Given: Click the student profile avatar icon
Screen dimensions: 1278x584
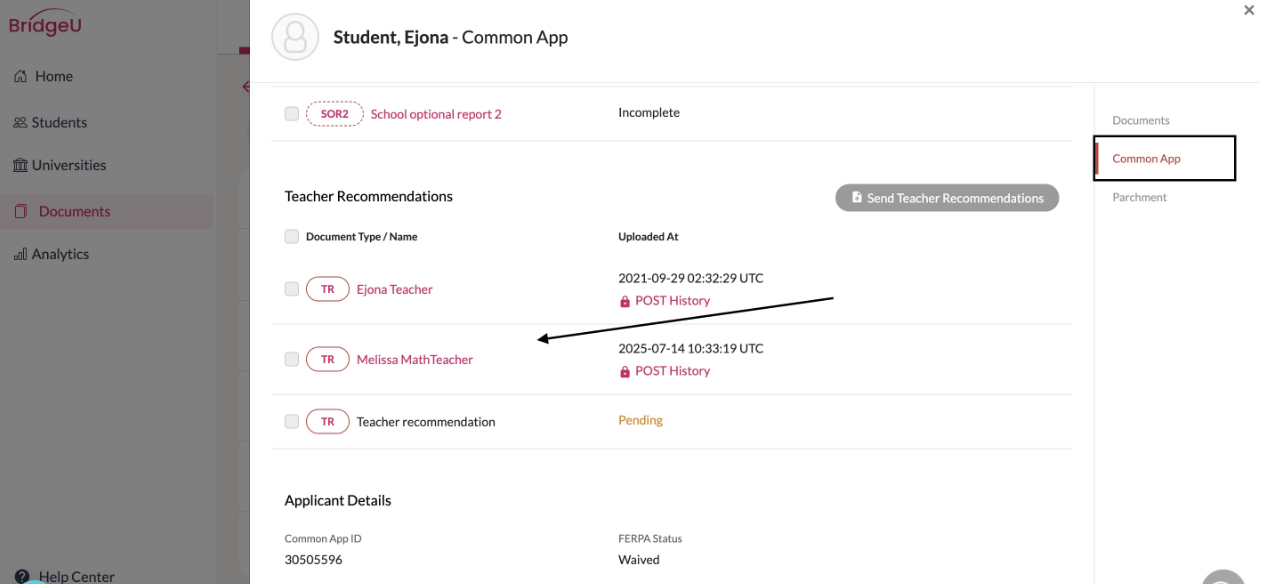Looking at the screenshot, I should 295,37.
